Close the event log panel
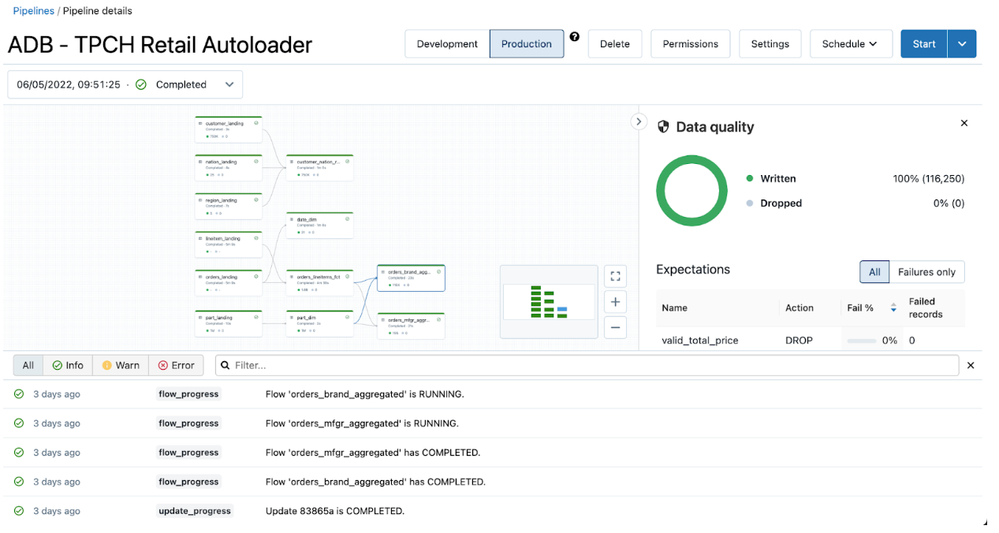 click(970, 366)
